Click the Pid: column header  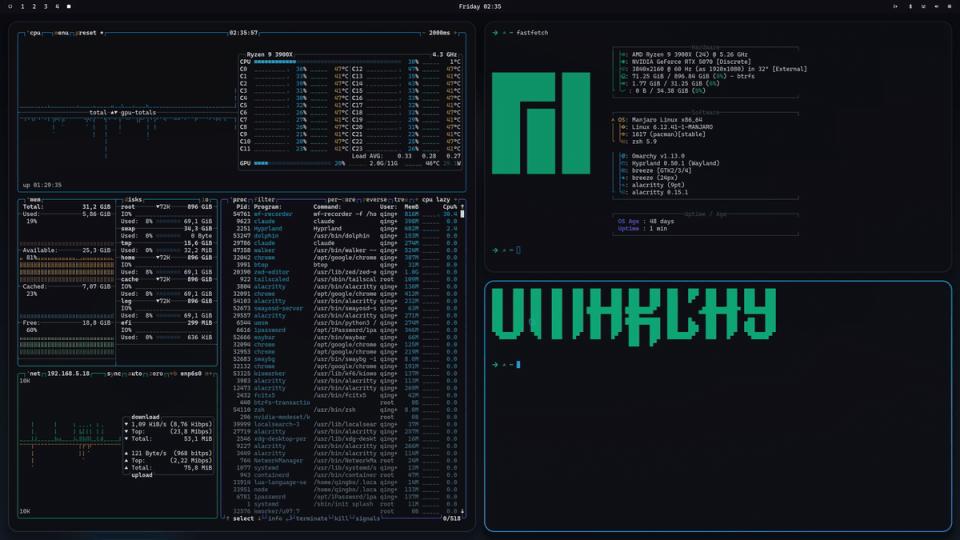click(x=242, y=207)
